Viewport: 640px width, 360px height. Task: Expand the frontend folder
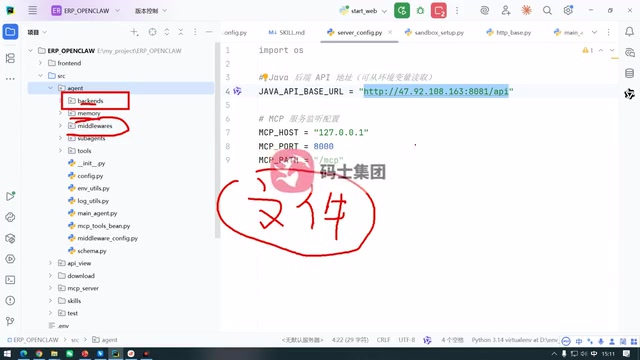40,63
